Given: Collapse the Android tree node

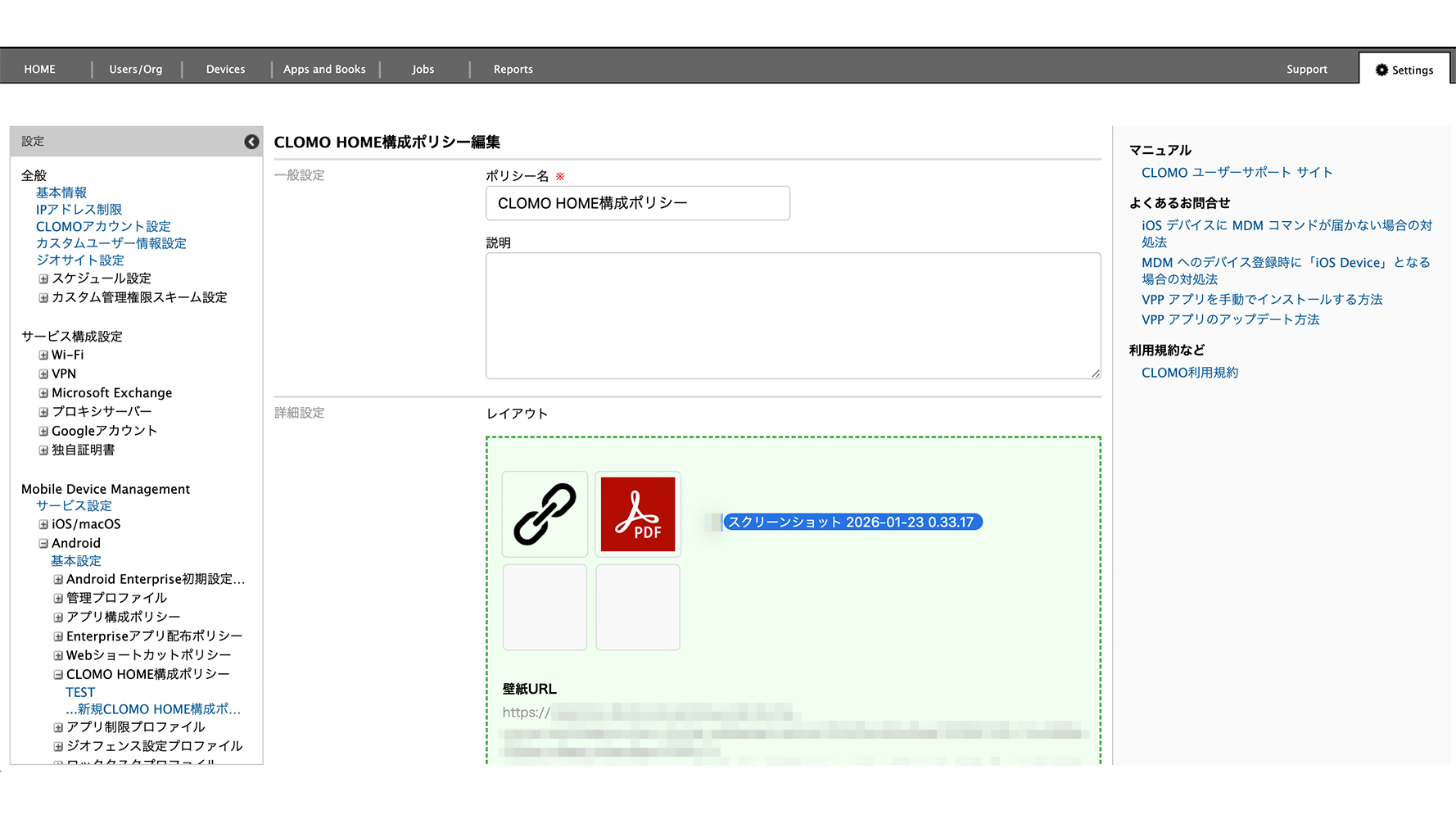Looking at the screenshot, I should pos(43,543).
